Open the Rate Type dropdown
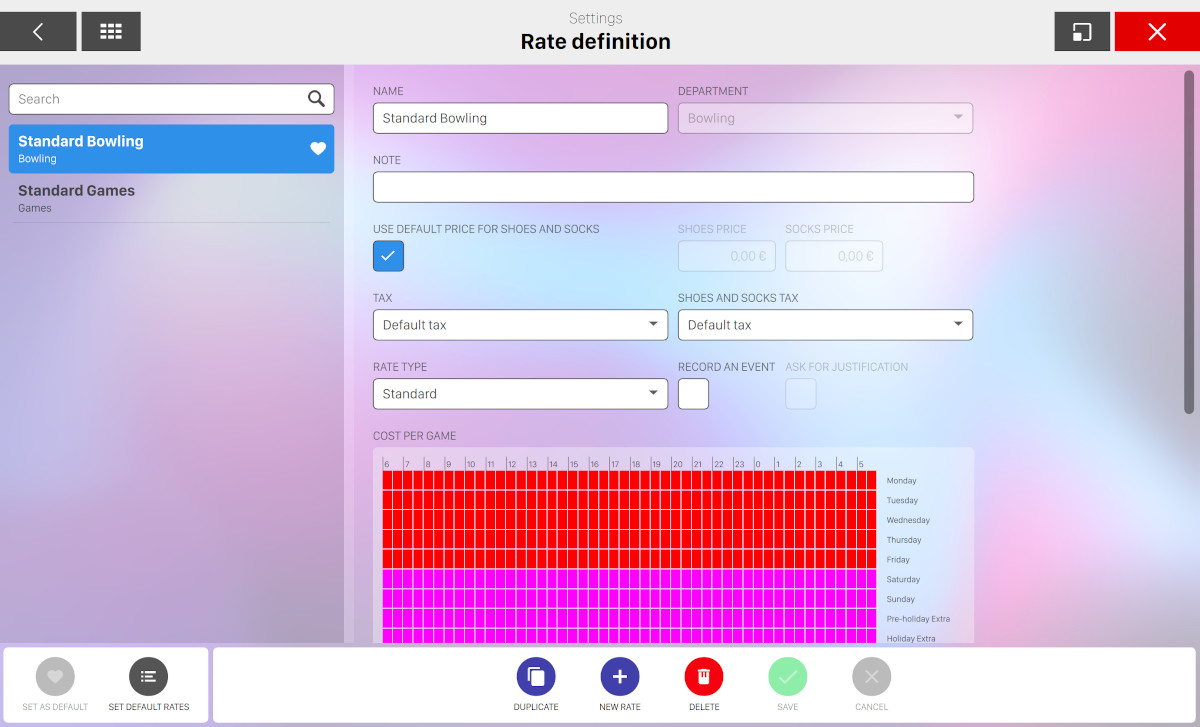This screenshot has height=727, width=1200. [520, 394]
